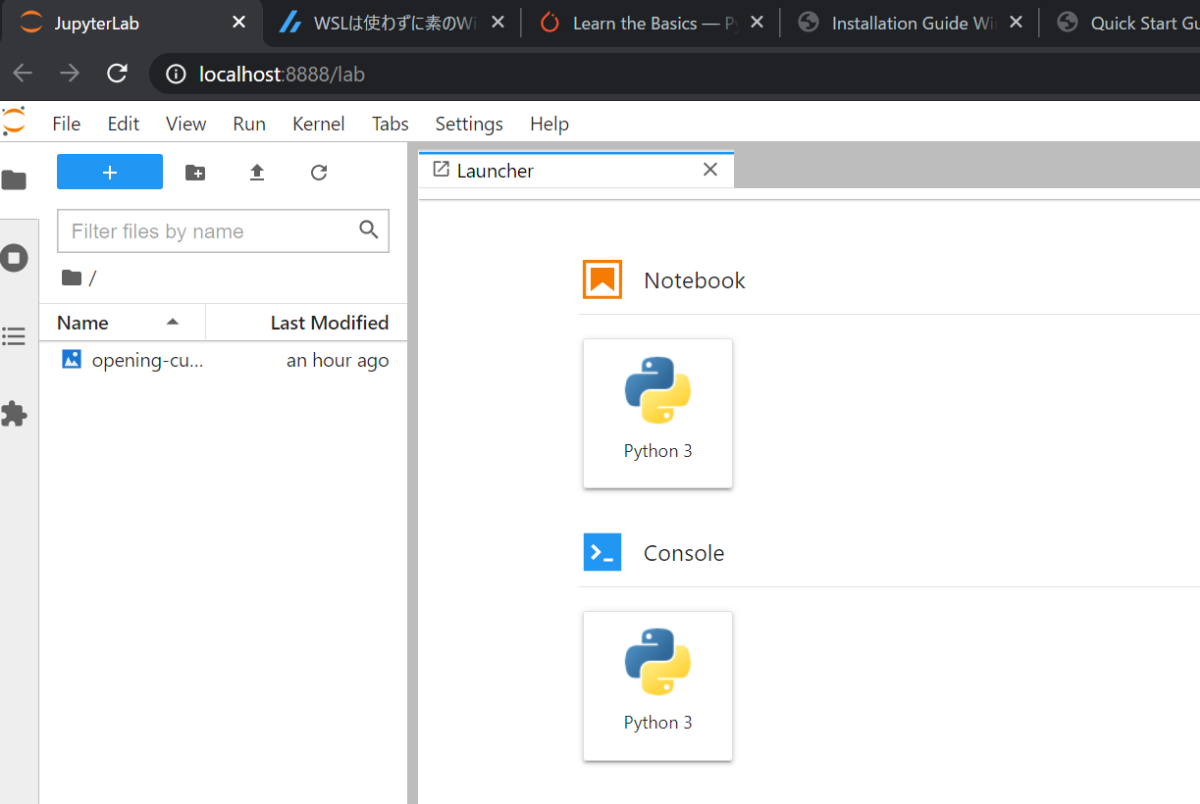Open the File Browser sidebar folder icon
Screen dimensions: 1200x804
point(14,180)
